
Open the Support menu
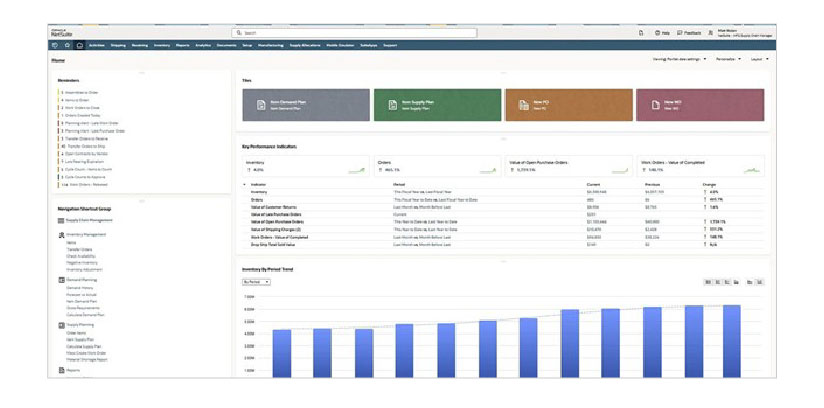[390, 45]
